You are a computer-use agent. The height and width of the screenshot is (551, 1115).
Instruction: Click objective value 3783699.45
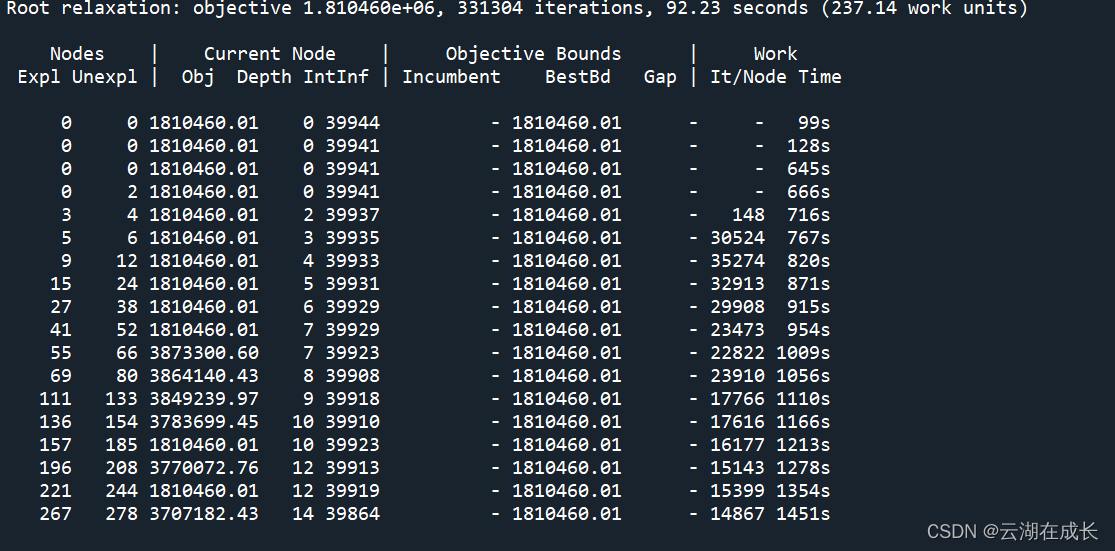pyautogui.click(x=204, y=422)
